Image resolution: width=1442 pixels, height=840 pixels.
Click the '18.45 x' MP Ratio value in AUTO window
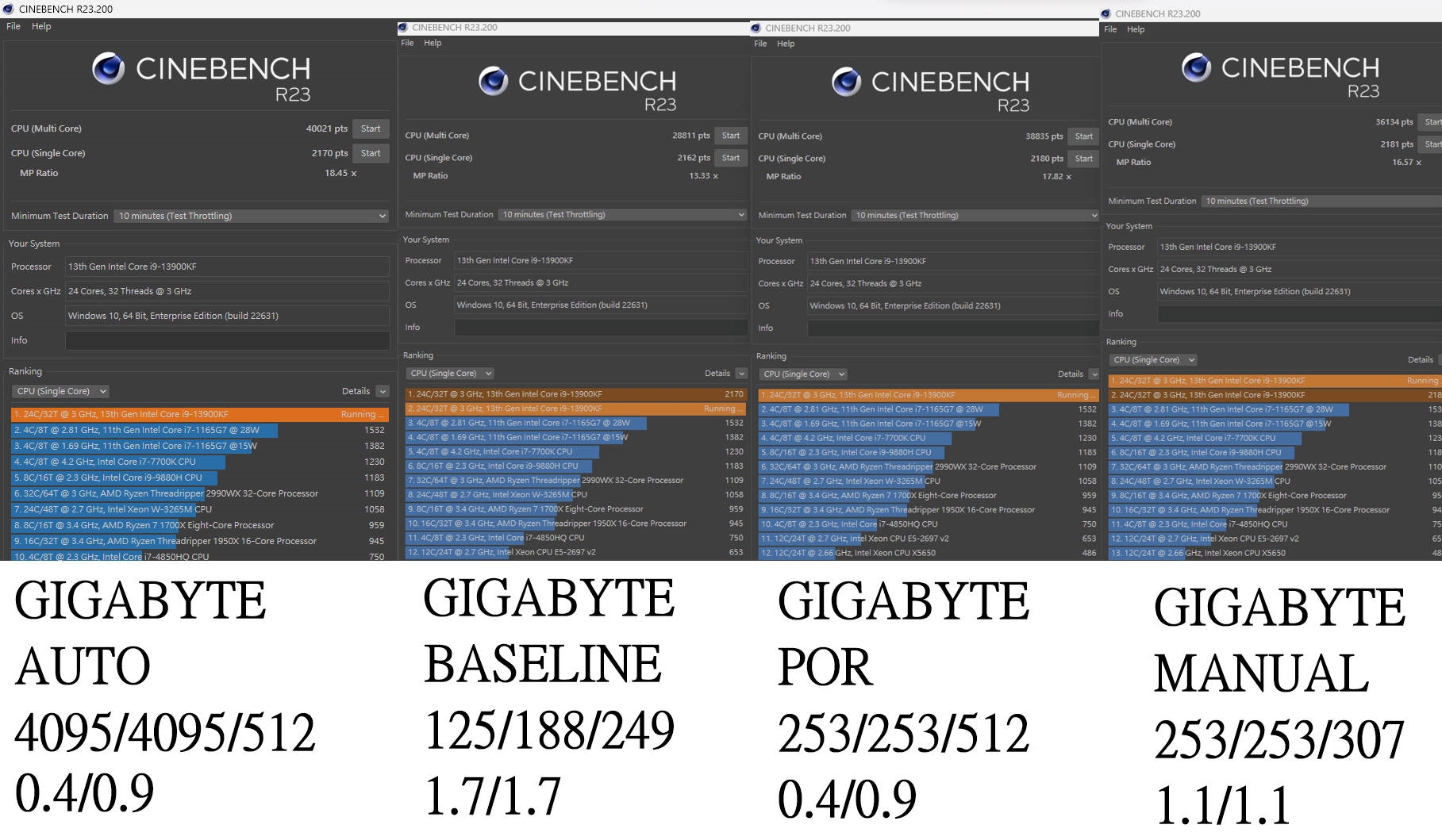pos(340,173)
